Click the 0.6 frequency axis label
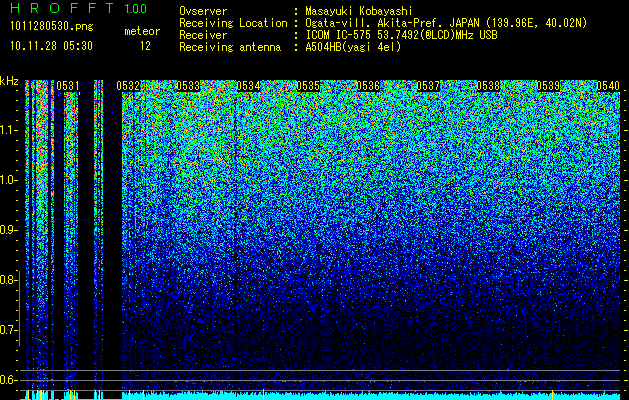The height and width of the screenshot is (400, 629). tap(8, 380)
